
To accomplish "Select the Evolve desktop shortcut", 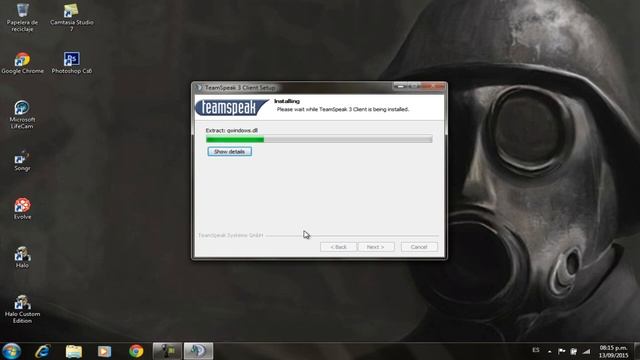I will pyautogui.click(x=22, y=209).
